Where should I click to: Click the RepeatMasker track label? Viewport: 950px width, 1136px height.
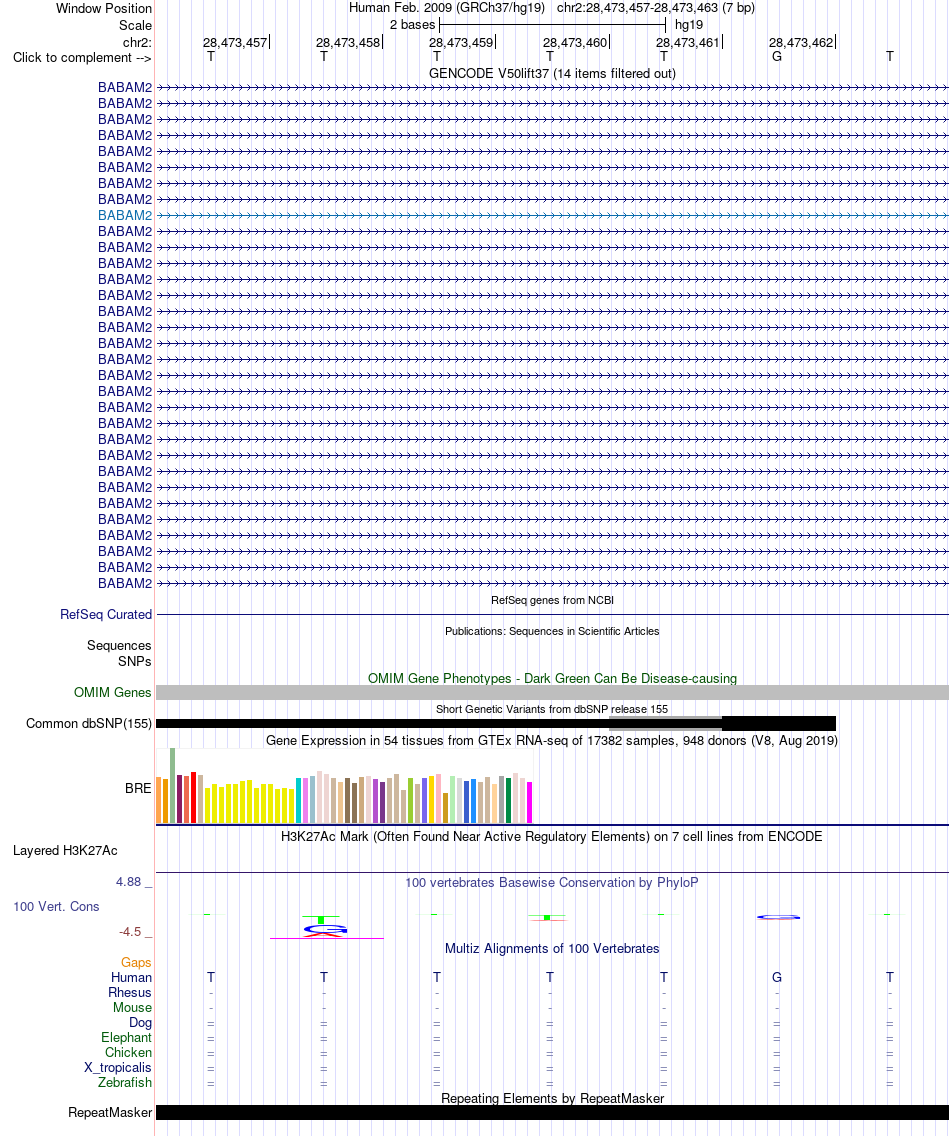pos(110,1113)
